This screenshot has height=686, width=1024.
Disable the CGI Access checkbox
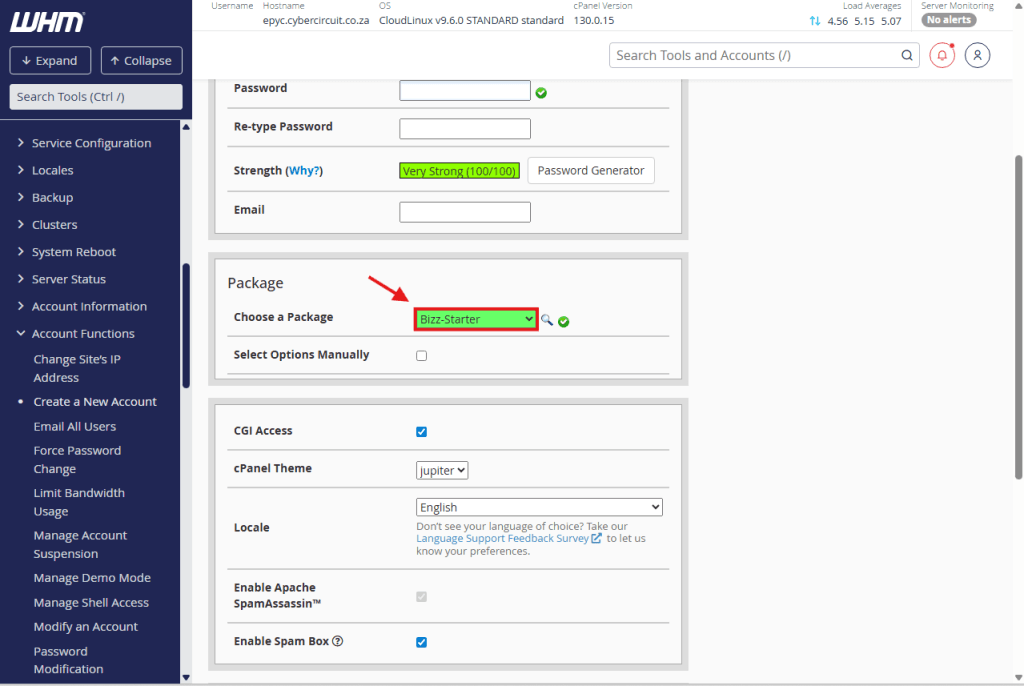click(421, 432)
